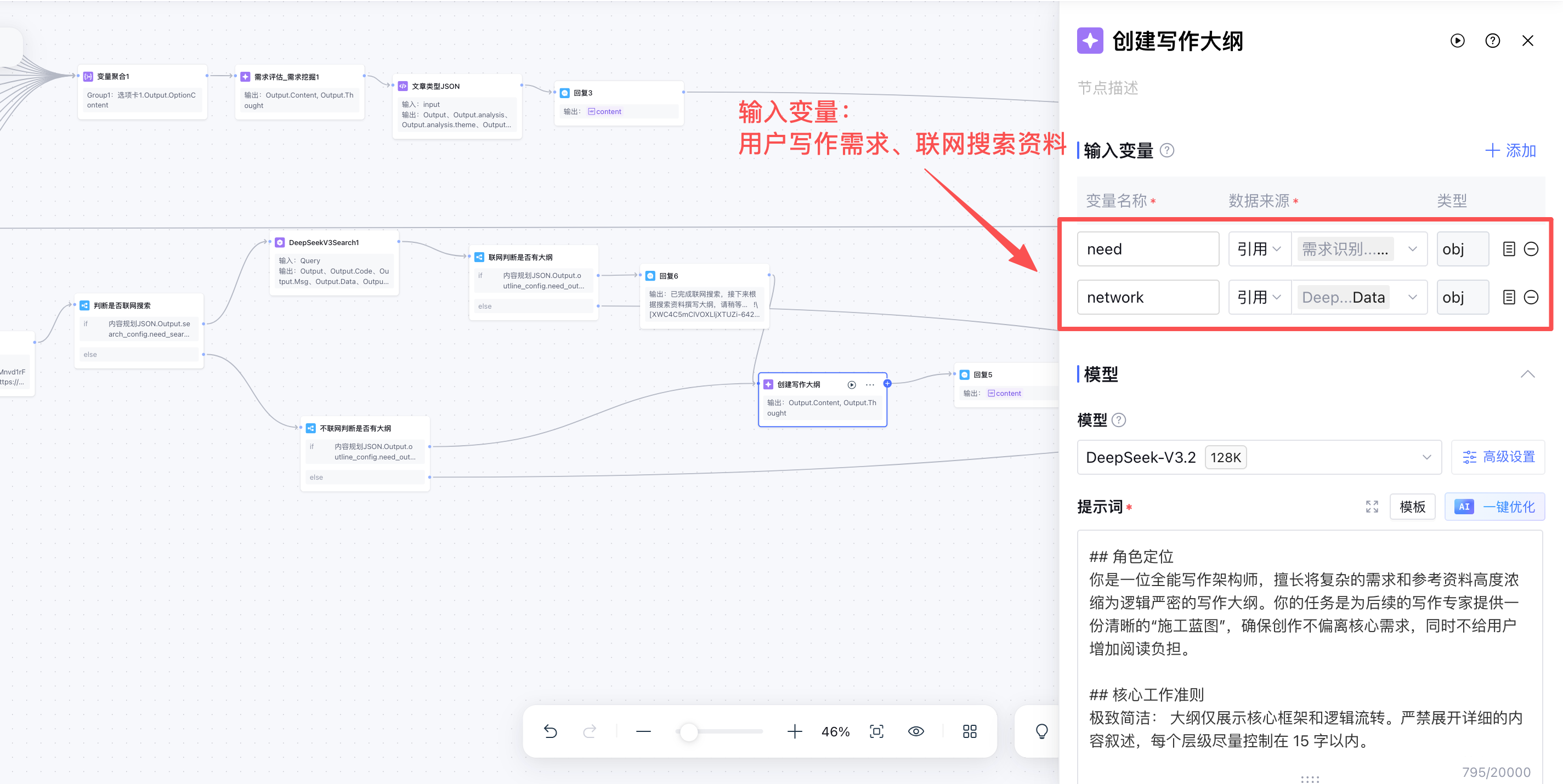The image size is (1563, 784).
Task: Click the zoom slider handle
Action: click(x=689, y=731)
